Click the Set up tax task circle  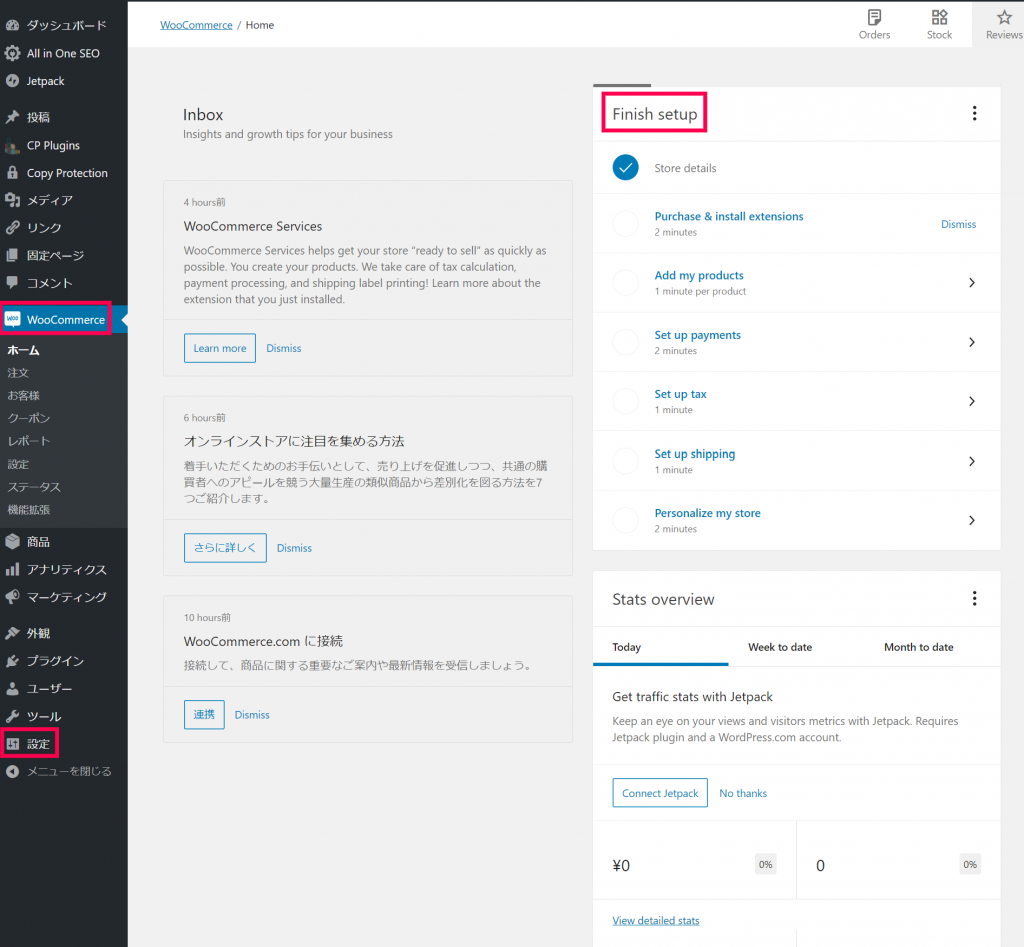626,401
